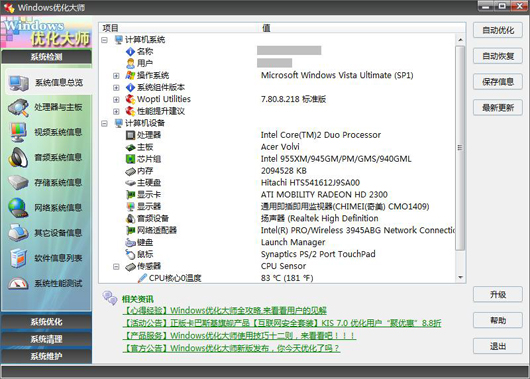This screenshot has width=530, height=379.
Task: Collapse the 计算机设备 tree node
Action: [104, 123]
